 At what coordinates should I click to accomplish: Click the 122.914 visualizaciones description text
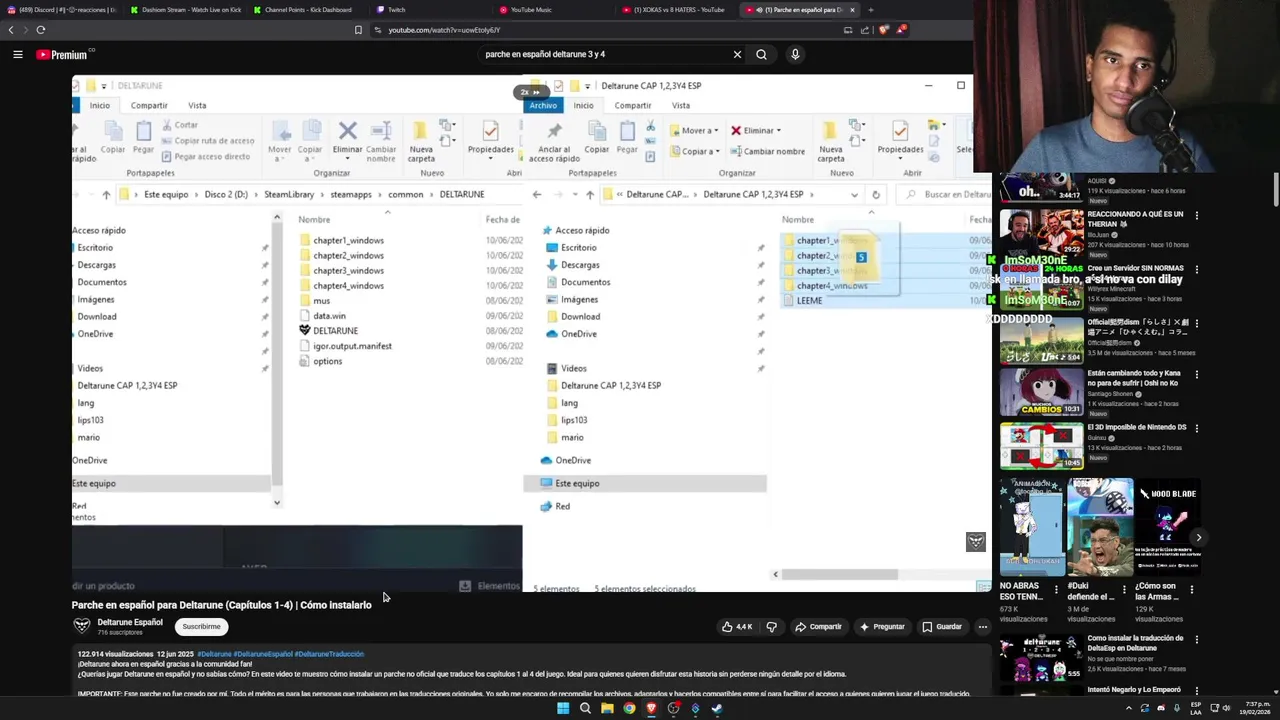tap(116, 654)
